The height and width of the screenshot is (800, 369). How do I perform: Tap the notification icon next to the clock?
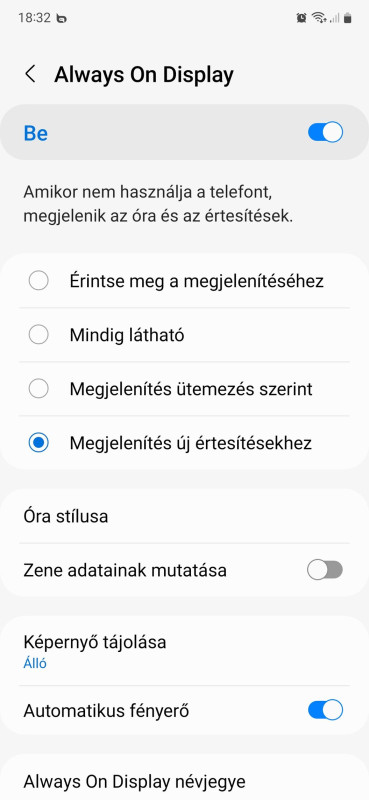point(62,19)
